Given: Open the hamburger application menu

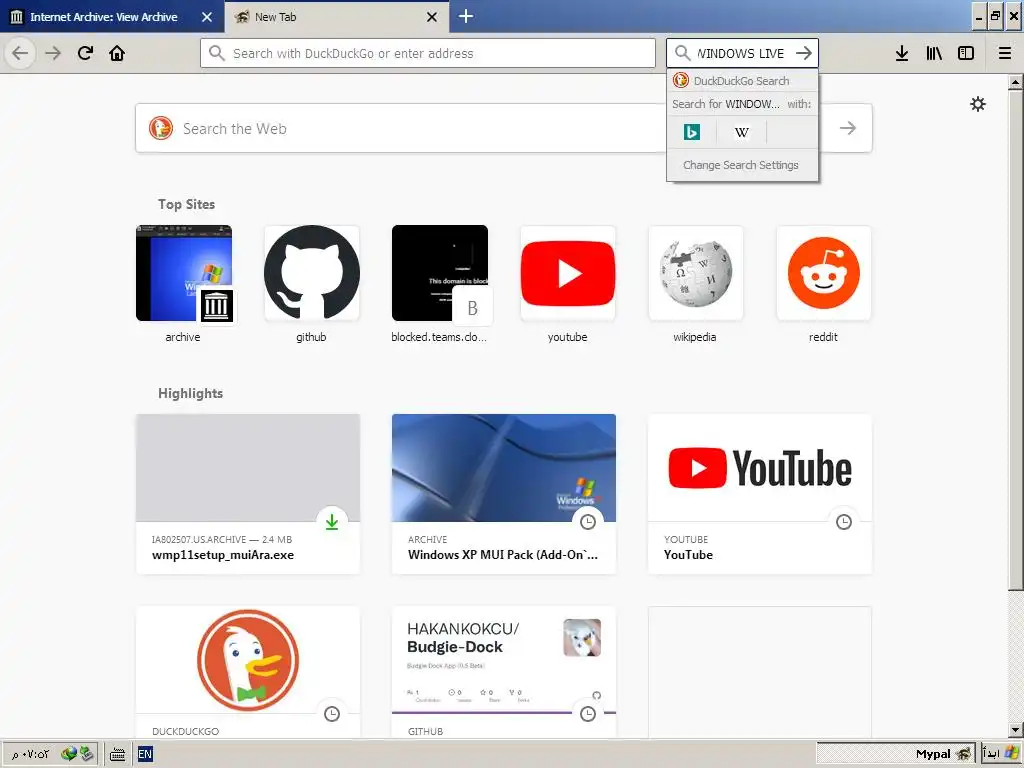Looking at the screenshot, I should click(x=1005, y=53).
